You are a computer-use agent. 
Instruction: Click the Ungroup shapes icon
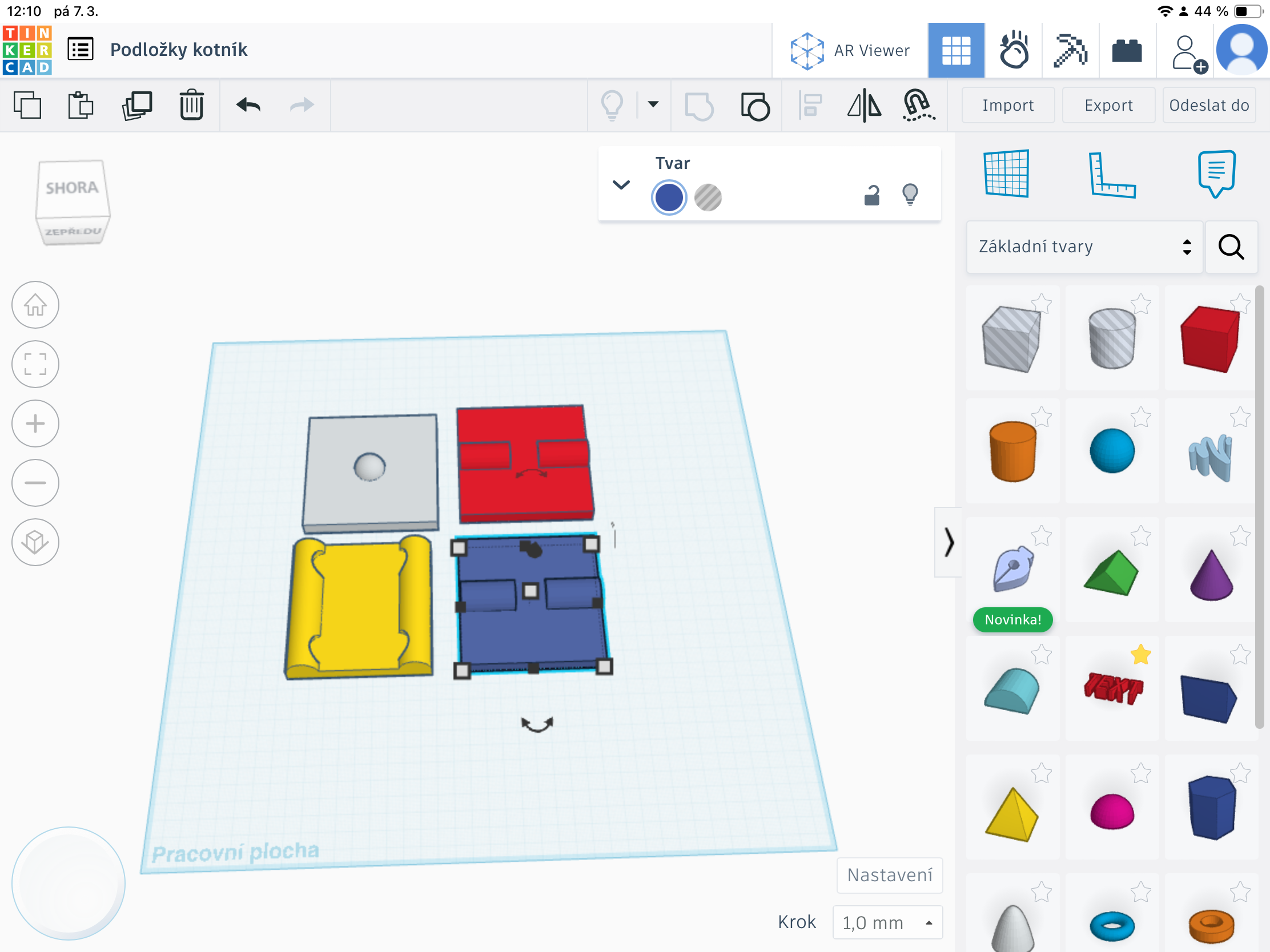point(755,106)
